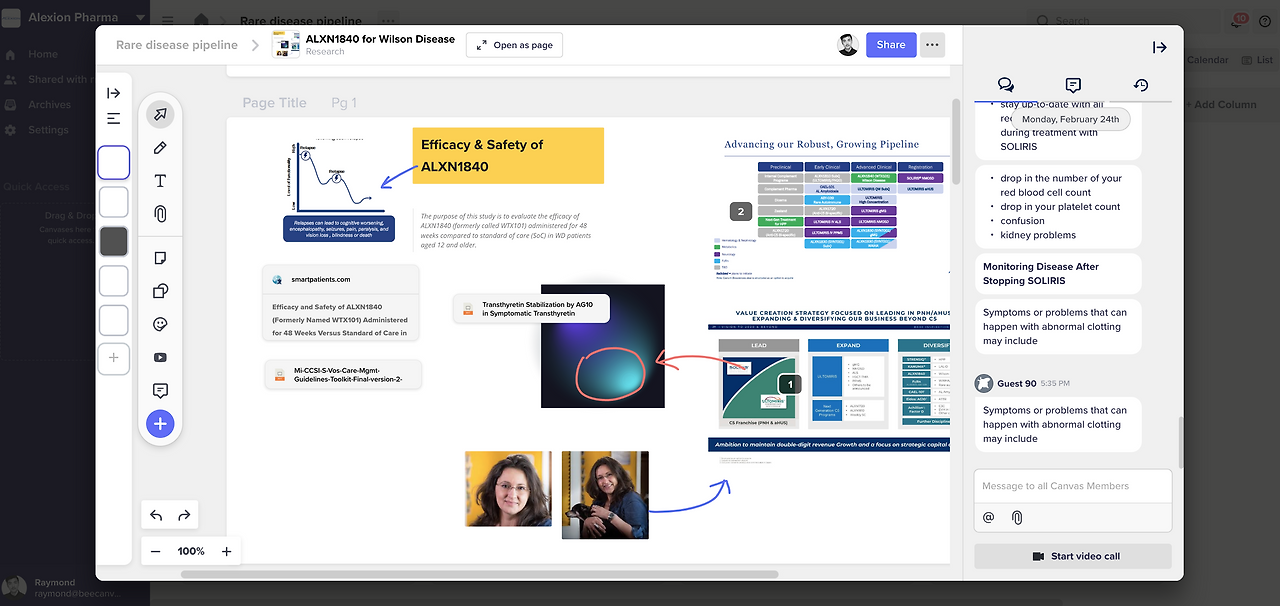
Task: Select the pencil drawing tool
Action: tap(160, 147)
